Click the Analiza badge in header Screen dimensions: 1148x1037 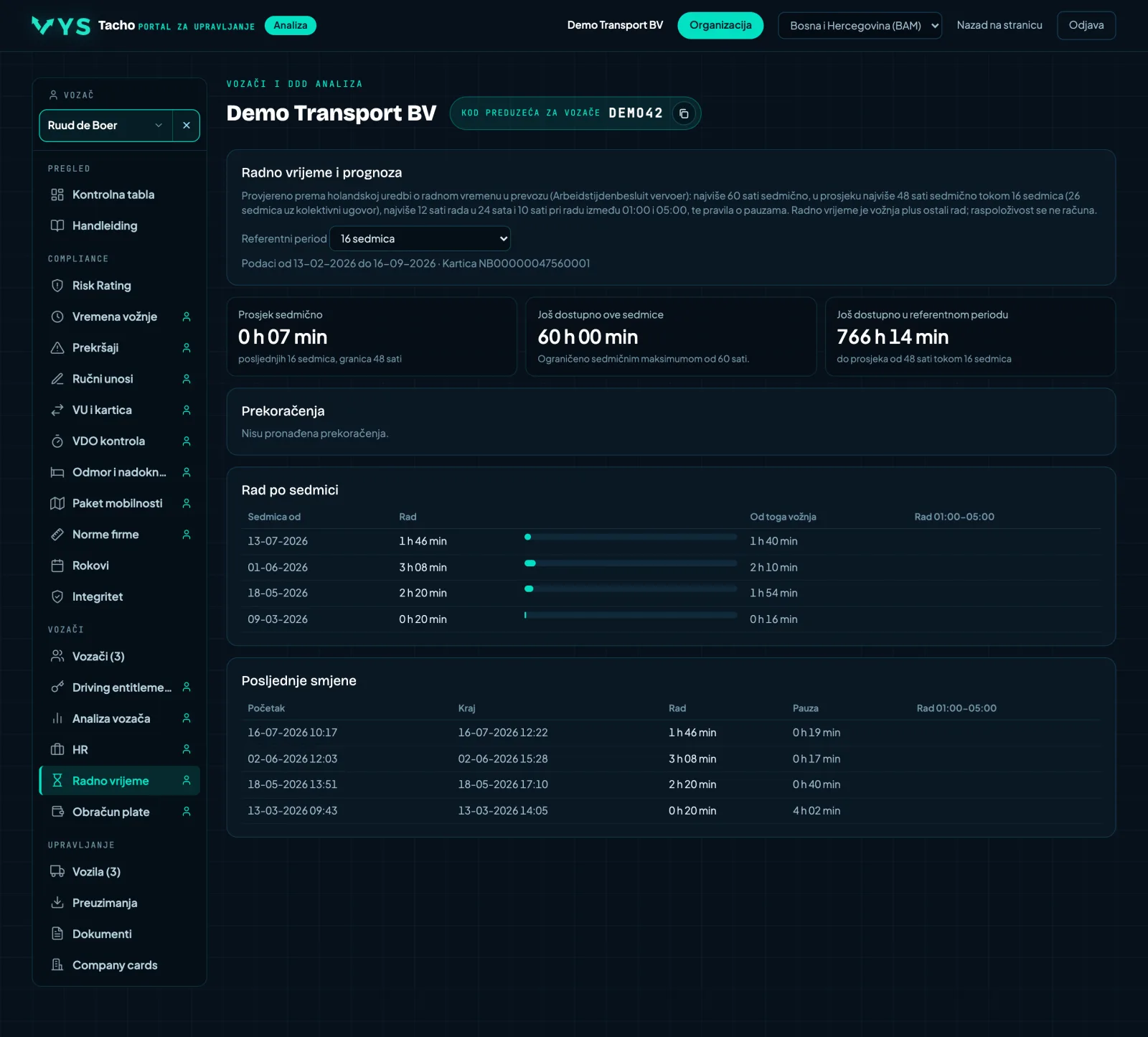[x=290, y=25]
